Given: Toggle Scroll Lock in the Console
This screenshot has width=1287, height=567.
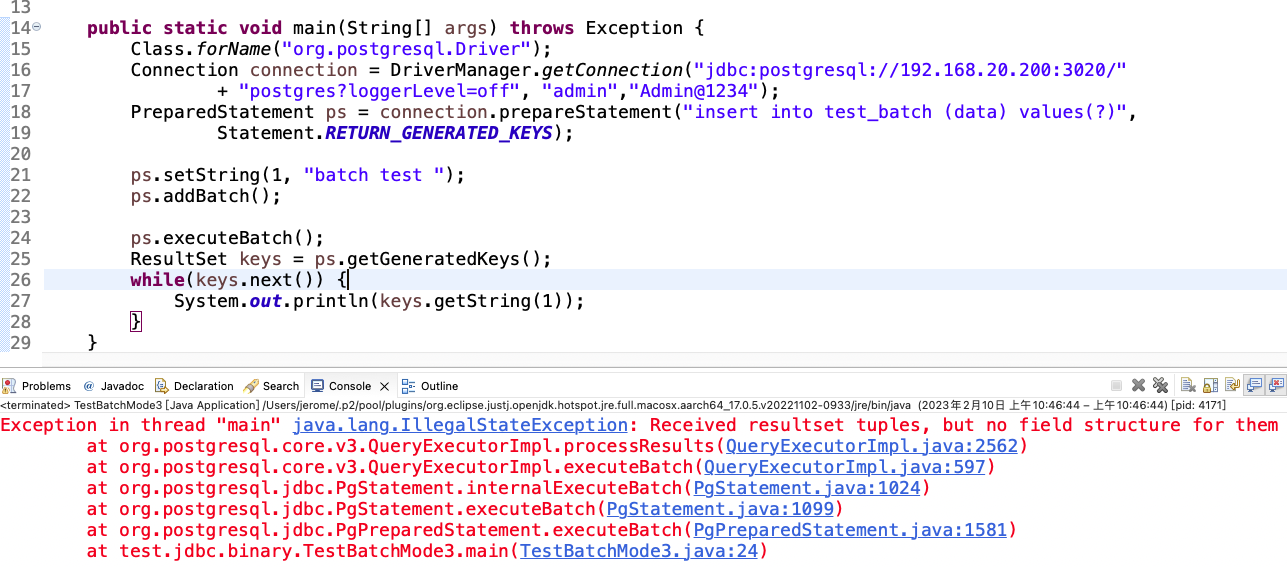Looking at the screenshot, I should pos(1209,386).
